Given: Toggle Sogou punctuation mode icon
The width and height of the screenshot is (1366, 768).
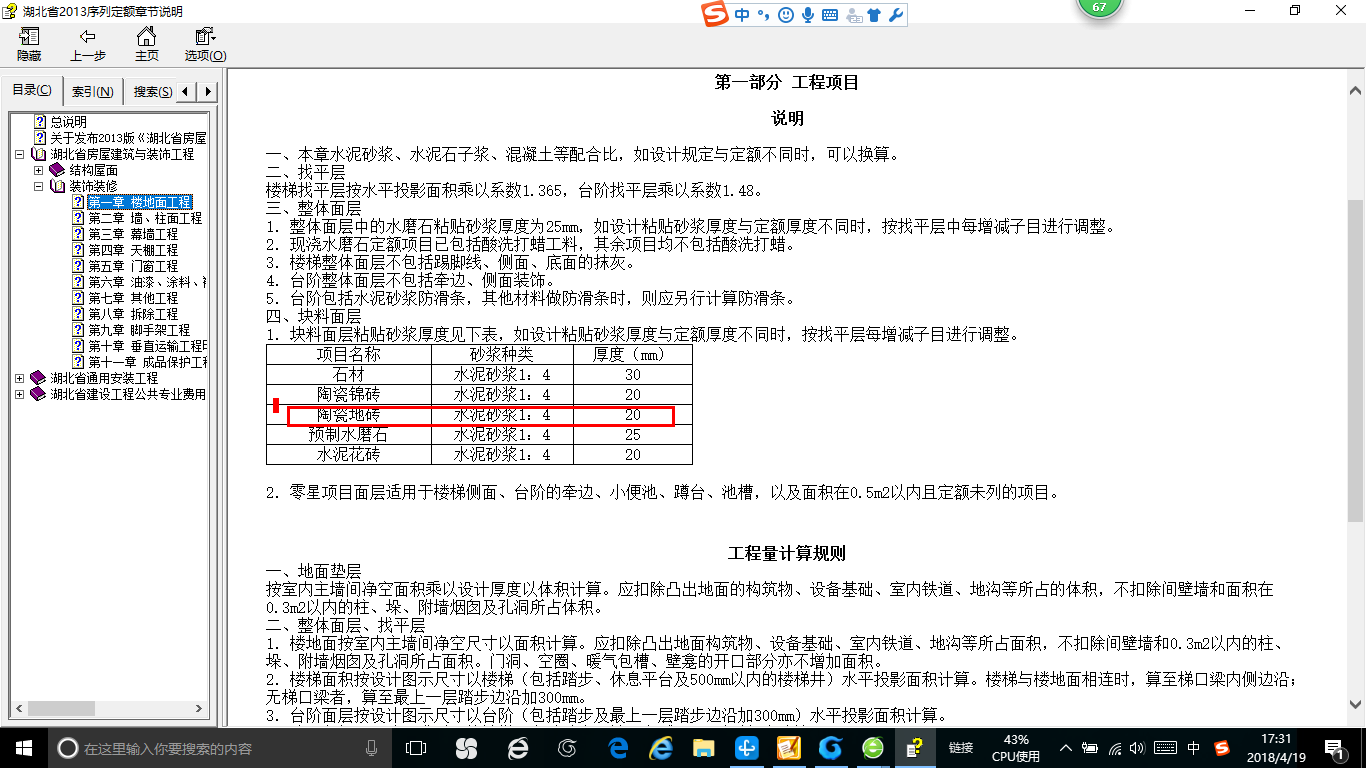Looking at the screenshot, I should (x=763, y=15).
